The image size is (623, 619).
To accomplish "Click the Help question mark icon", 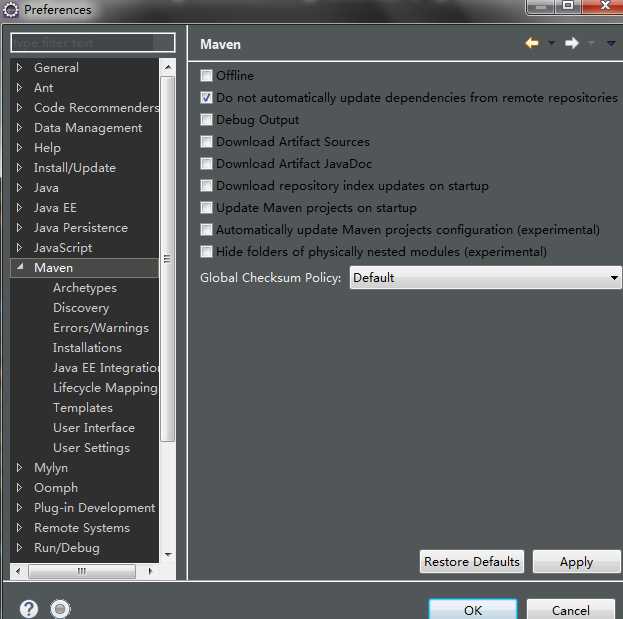I will [x=29, y=608].
